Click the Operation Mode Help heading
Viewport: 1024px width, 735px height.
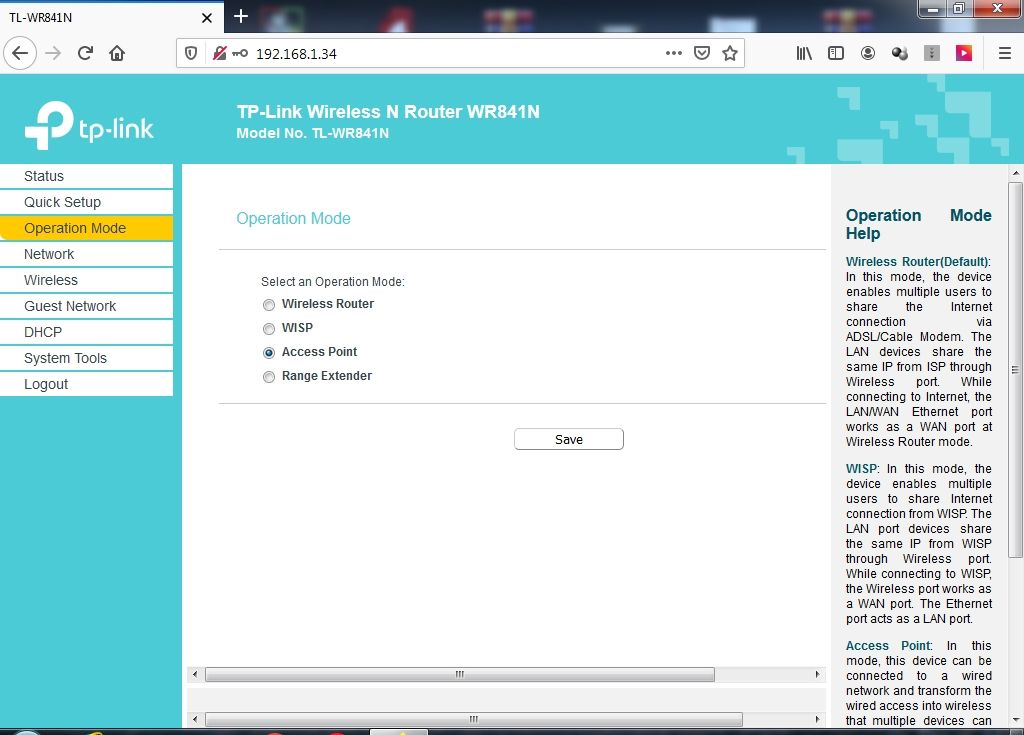point(918,224)
